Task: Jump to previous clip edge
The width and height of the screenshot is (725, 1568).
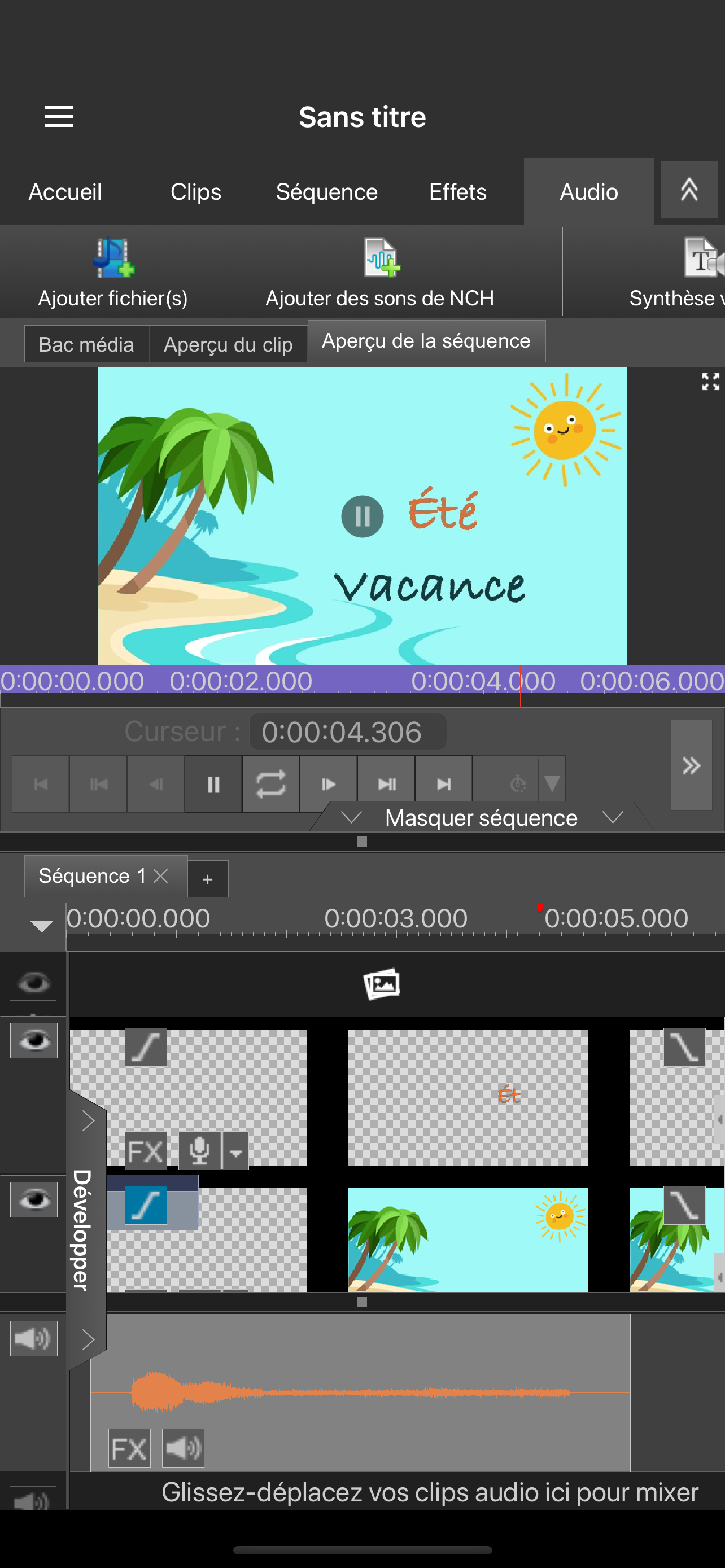Action: (x=98, y=784)
